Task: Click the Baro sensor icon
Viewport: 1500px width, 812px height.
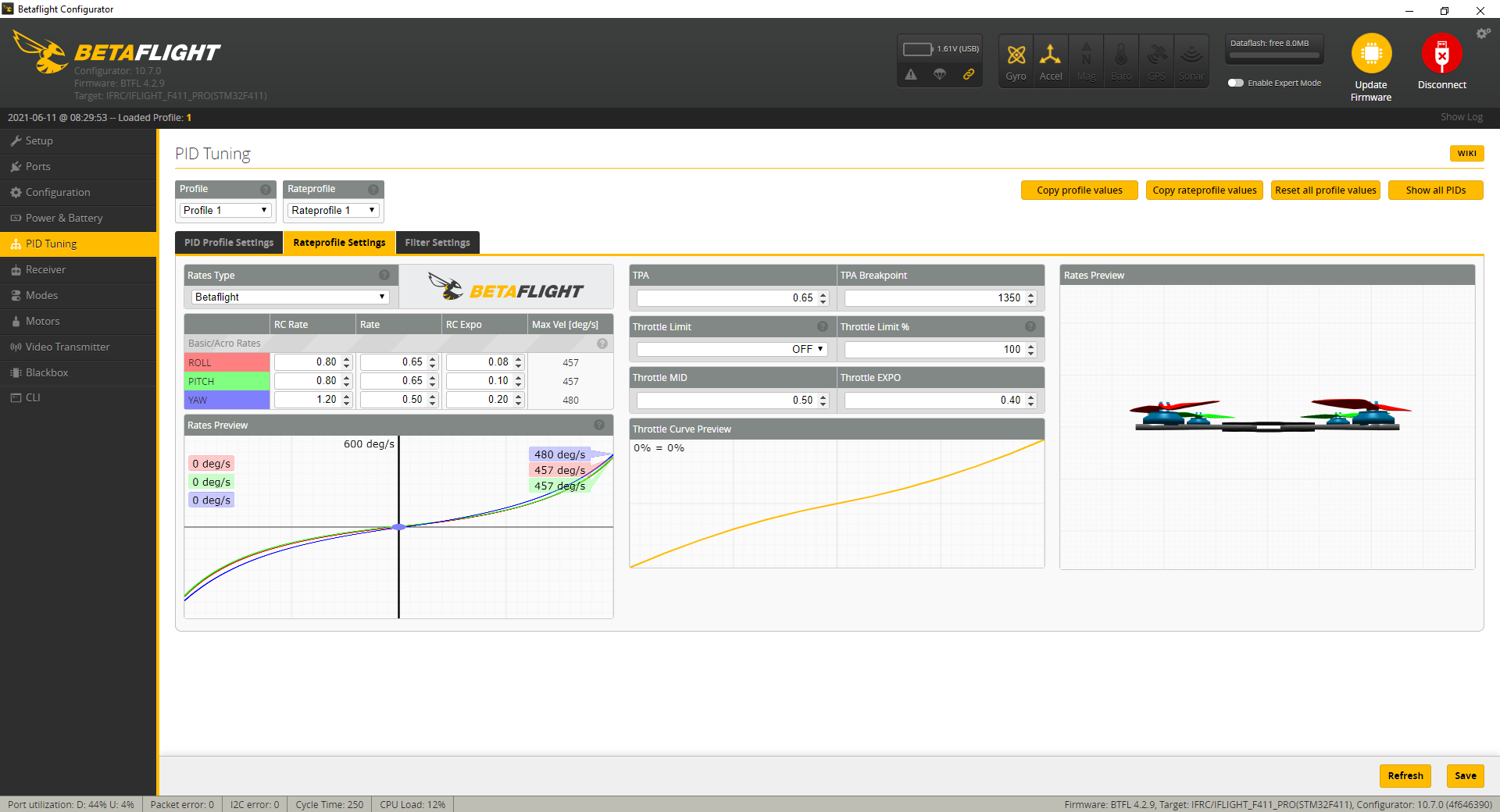Action: (x=1121, y=55)
